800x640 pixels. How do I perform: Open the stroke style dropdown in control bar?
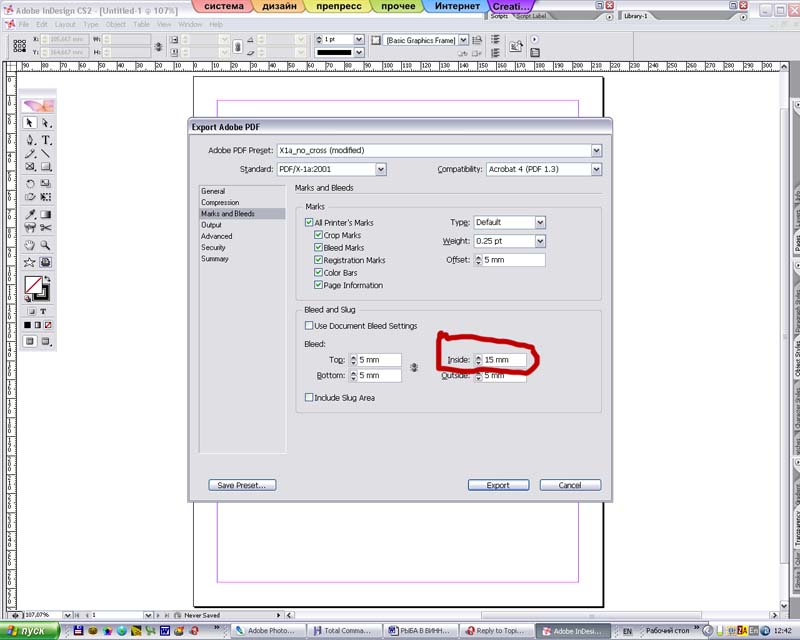(x=359, y=52)
